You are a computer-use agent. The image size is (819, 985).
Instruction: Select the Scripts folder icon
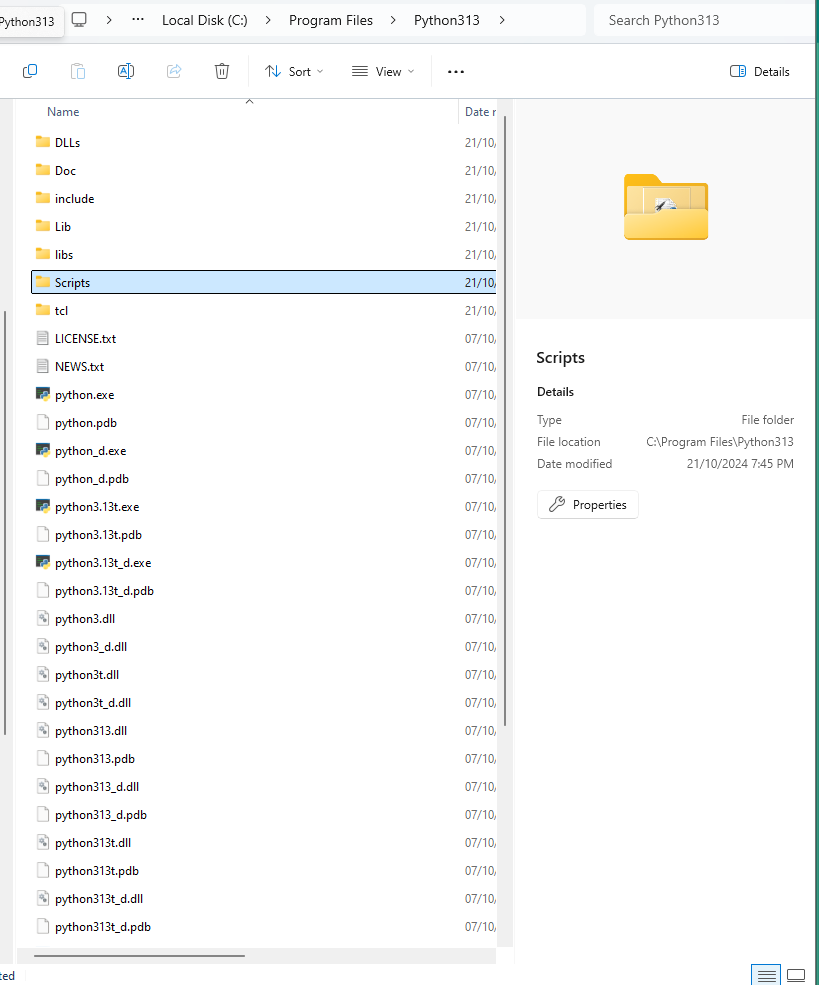click(43, 282)
